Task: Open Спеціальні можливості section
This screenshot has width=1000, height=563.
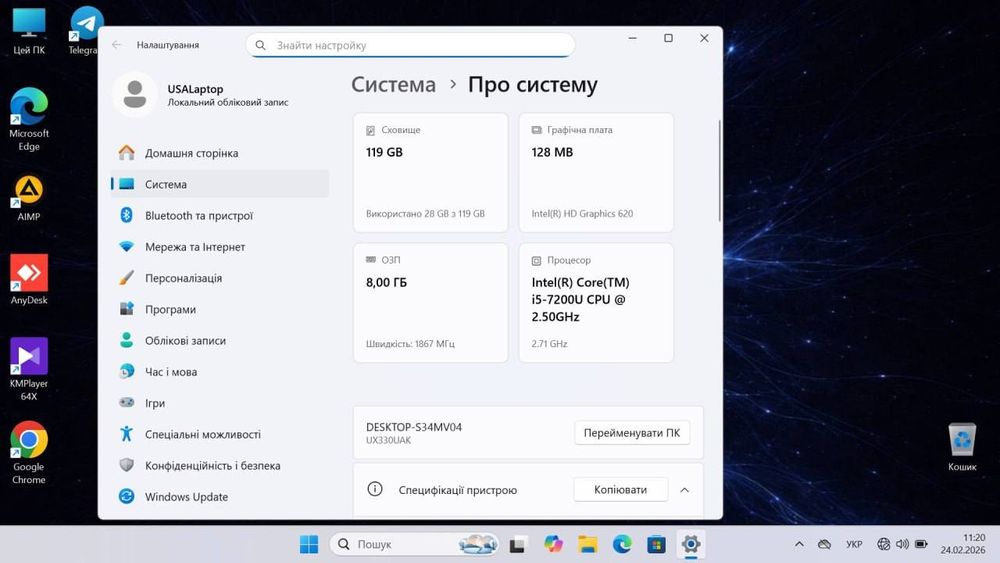Action: (x=220, y=434)
